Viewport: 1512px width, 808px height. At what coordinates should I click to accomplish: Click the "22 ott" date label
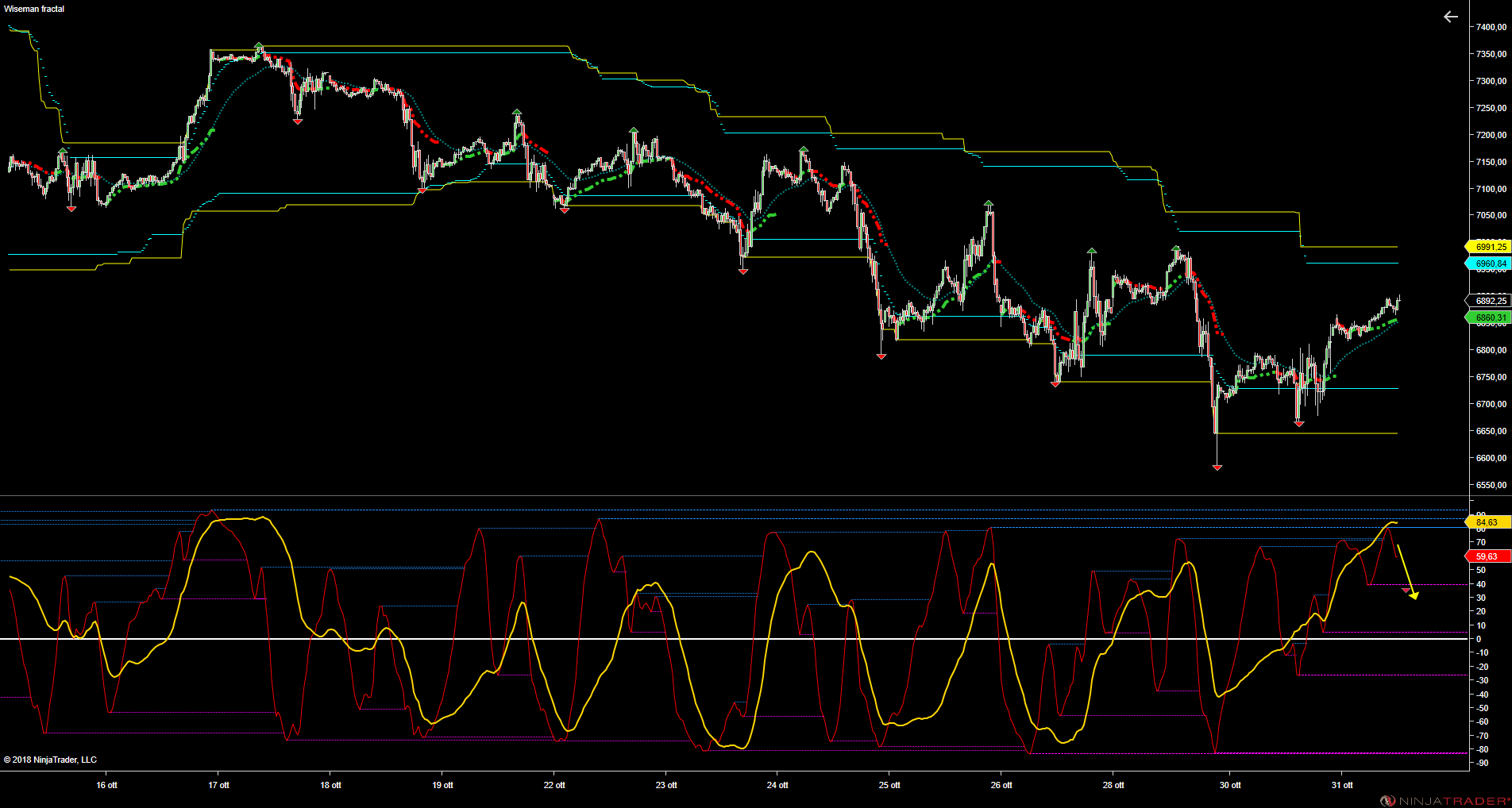554,785
